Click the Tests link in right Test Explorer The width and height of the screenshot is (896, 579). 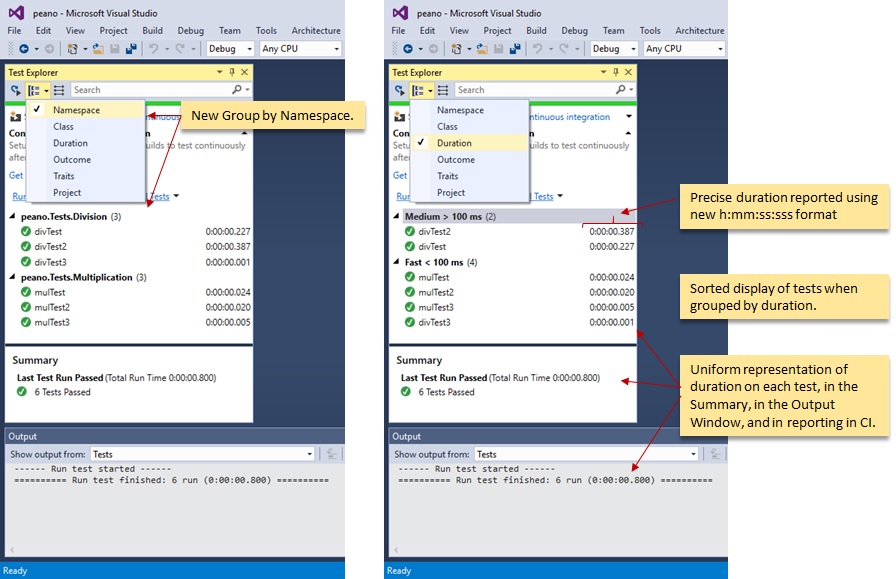tap(543, 196)
